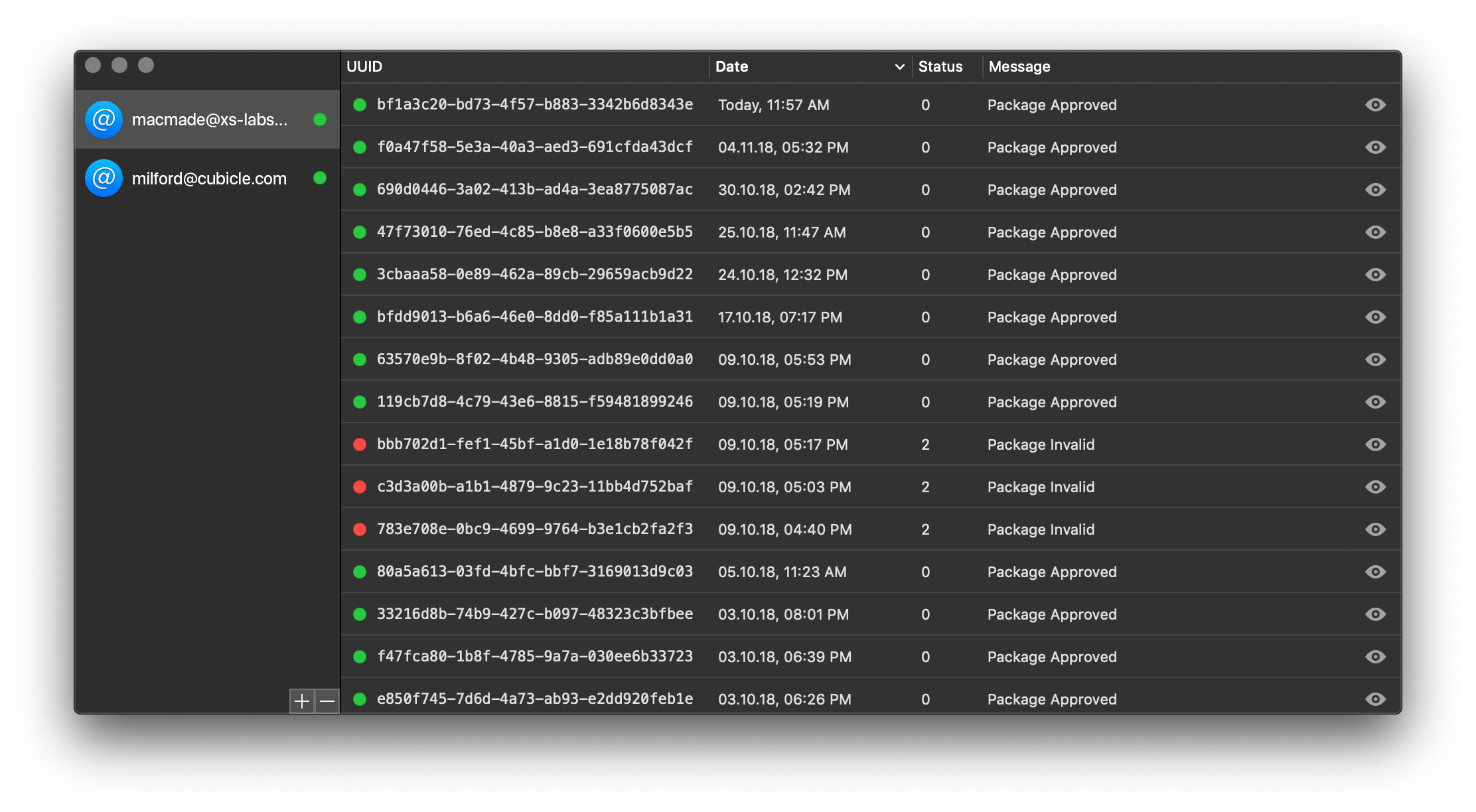Sort by the Status column header

(x=940, y=67)
